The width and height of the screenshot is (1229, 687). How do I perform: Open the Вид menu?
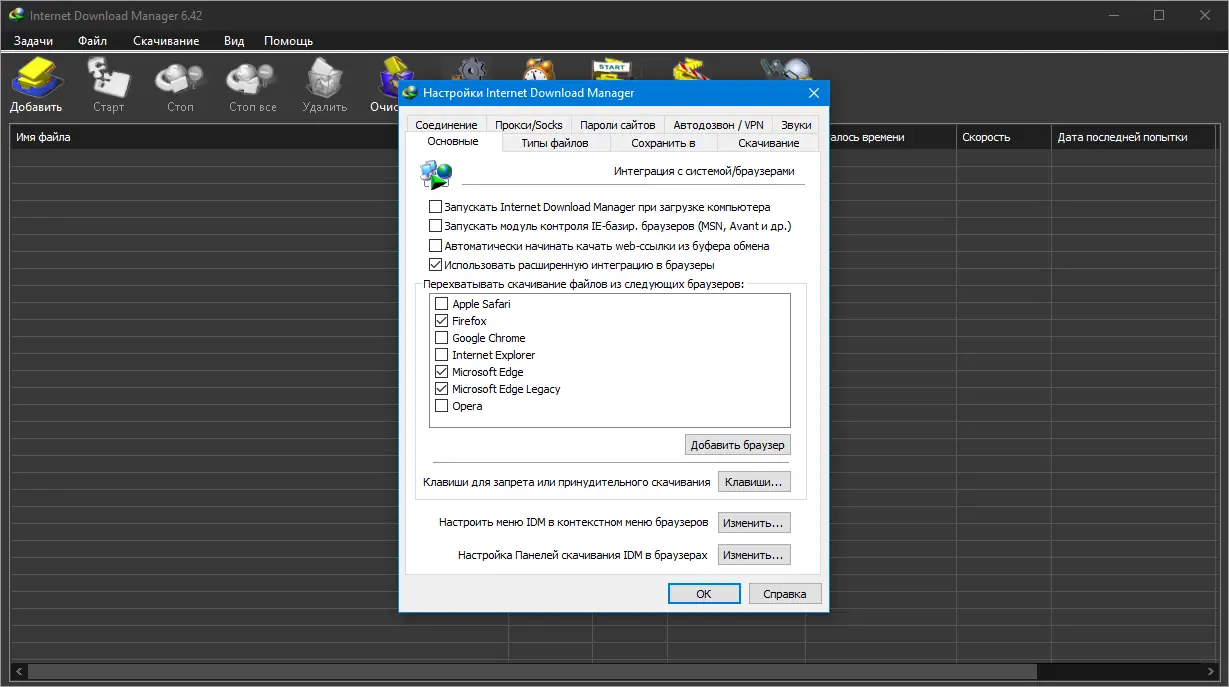pos(234,41)
